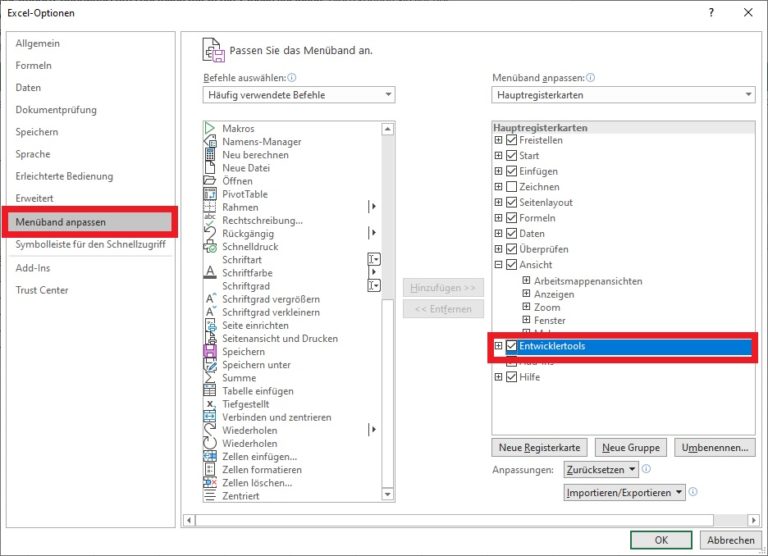Click the command list scroll-up arrow

tap(387, 129)
